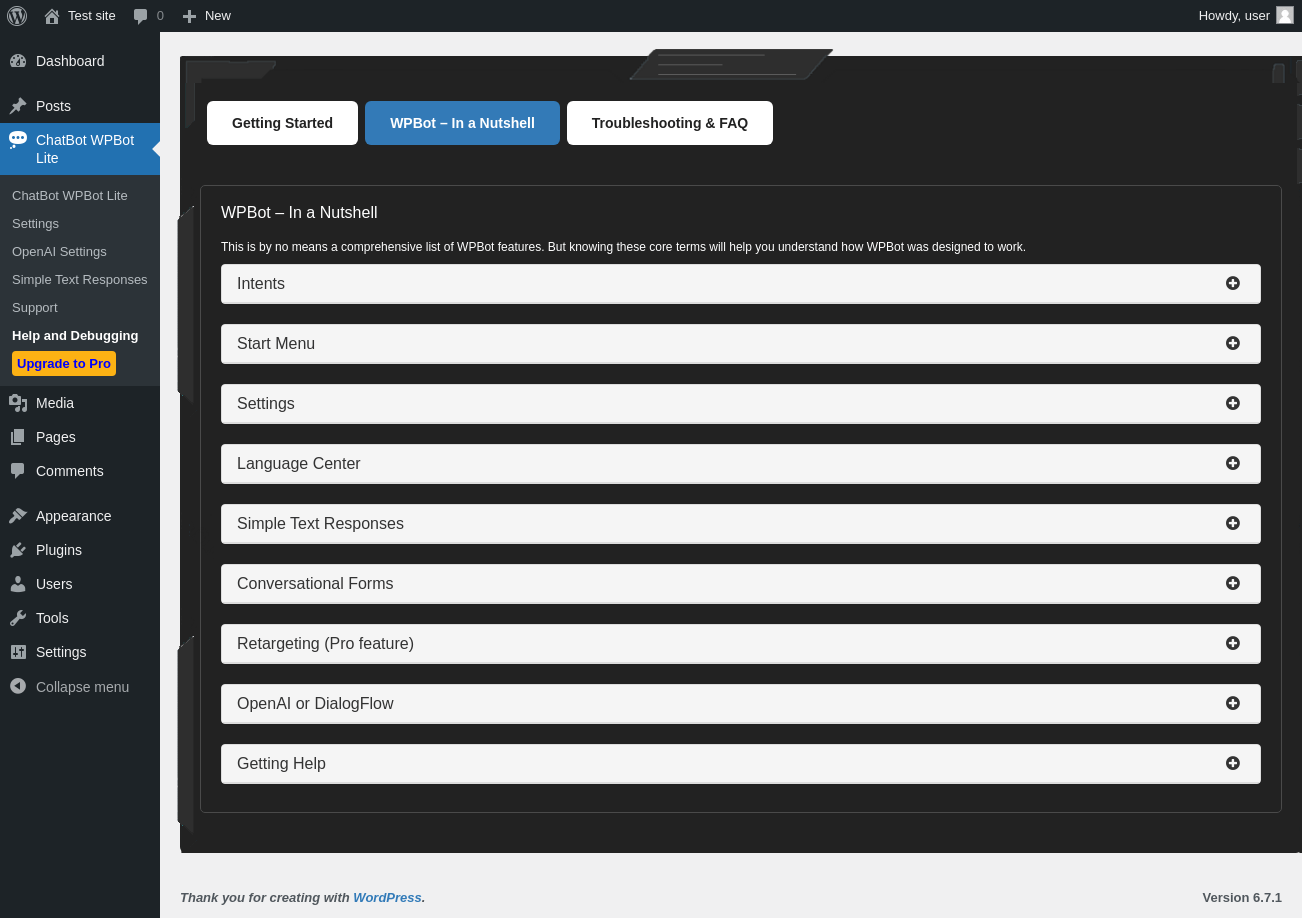Click the Collapse menu arrow icon
This screenshot has width=1302, height=918.
coord(18,686)
